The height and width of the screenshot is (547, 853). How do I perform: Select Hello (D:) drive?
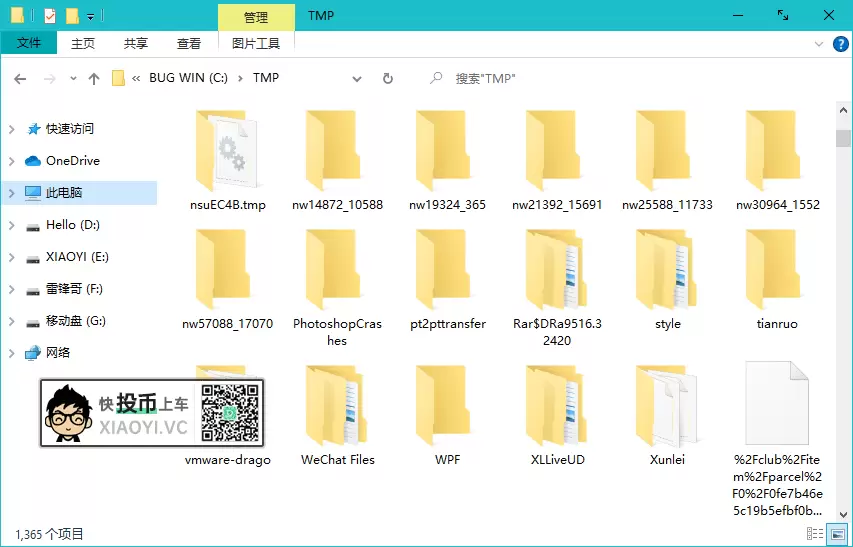(x=73, y=225)
